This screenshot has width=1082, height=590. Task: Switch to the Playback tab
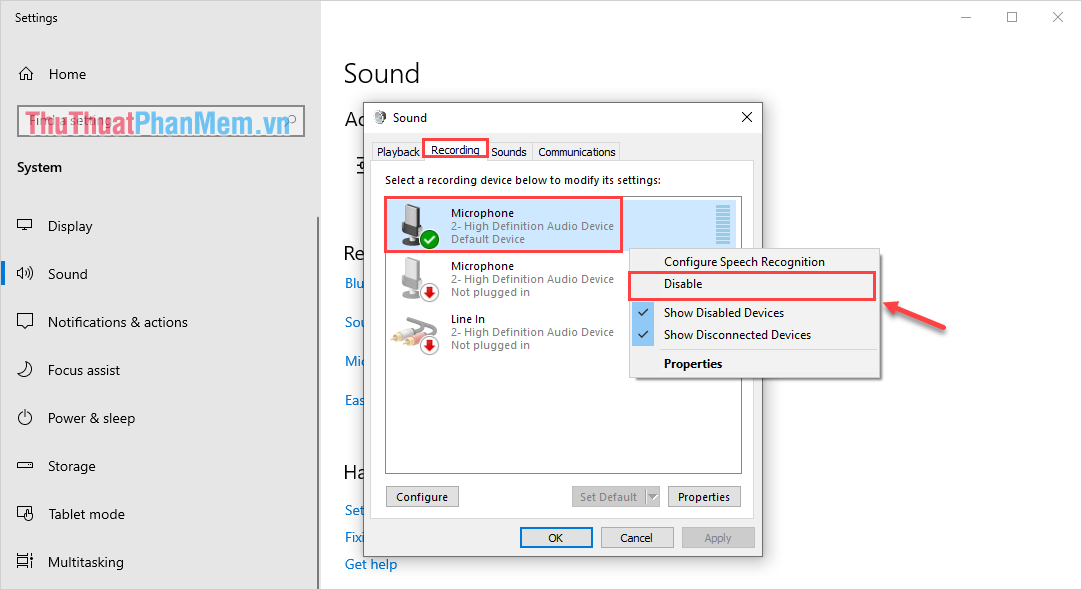398,151
